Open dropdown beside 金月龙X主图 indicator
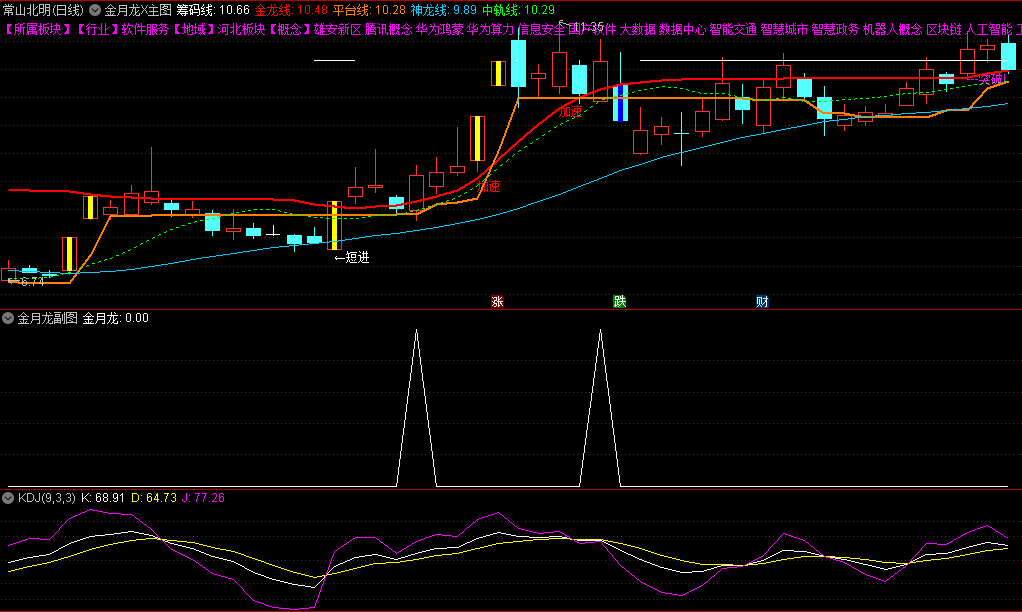Image resolution: width=1022 pixels, height=612 pixels. [x=95, y=10]
